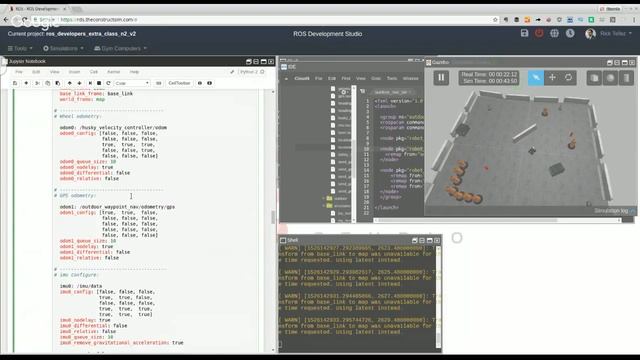Click the project name ros_developers_extra_class_n2_v2

[x=91, y=34]
